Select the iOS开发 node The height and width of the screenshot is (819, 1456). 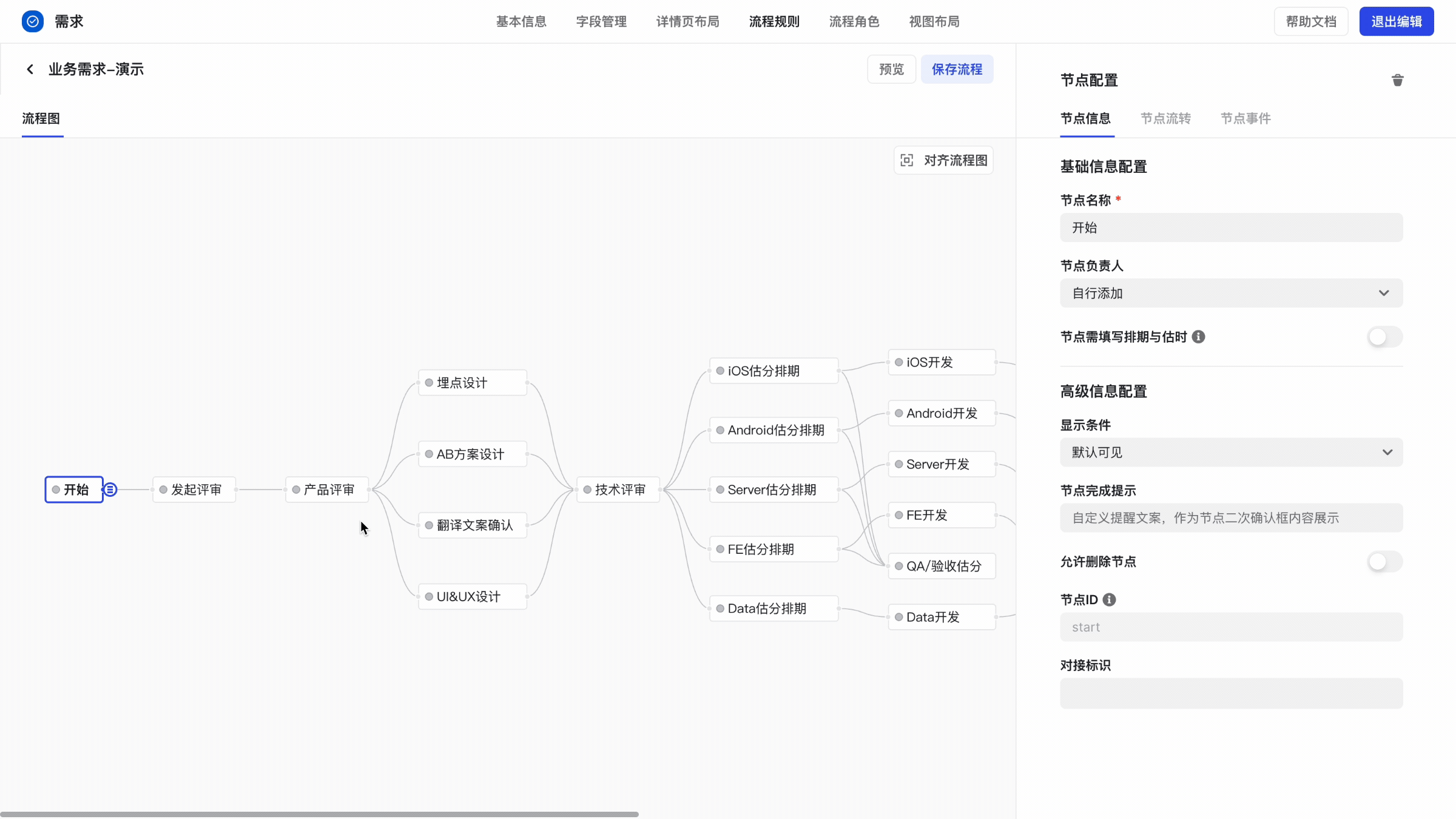point(942,362)
